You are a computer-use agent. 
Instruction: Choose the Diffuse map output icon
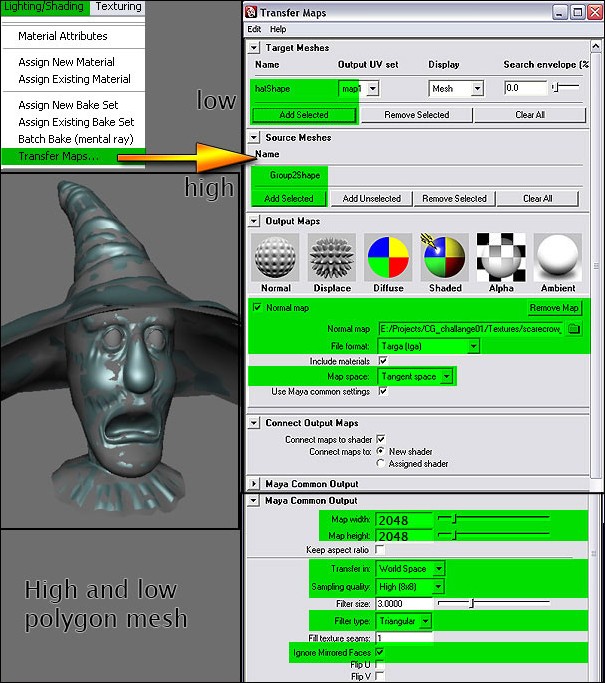pyautogui.click(x=388, y=257)
